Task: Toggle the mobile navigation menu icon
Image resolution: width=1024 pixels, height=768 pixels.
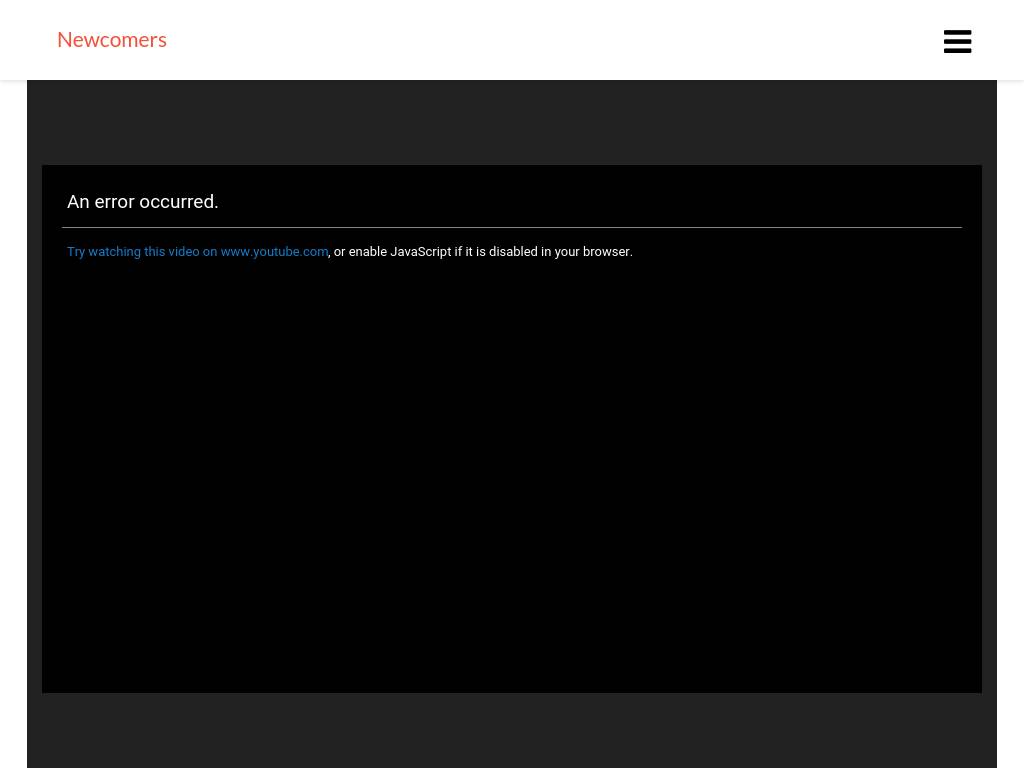Action: coord(957,41)
